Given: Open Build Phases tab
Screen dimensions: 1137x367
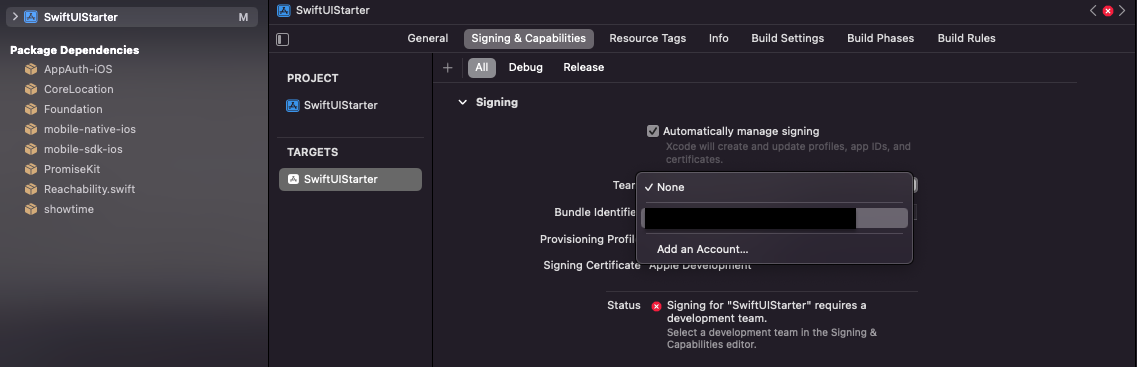Looking at the screenshot, I should click(x=880, y=38).
